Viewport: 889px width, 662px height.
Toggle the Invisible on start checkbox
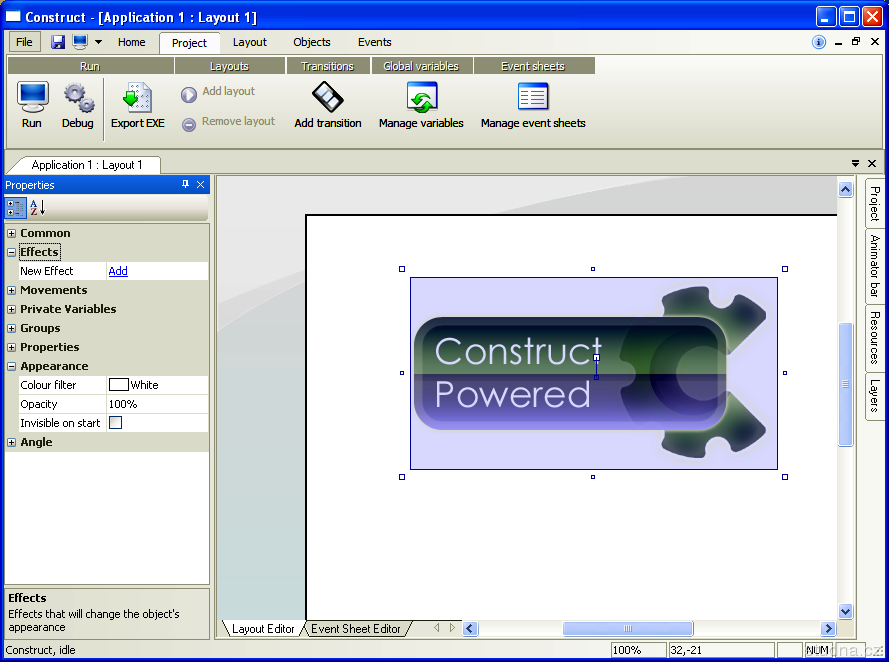[115, 423]
